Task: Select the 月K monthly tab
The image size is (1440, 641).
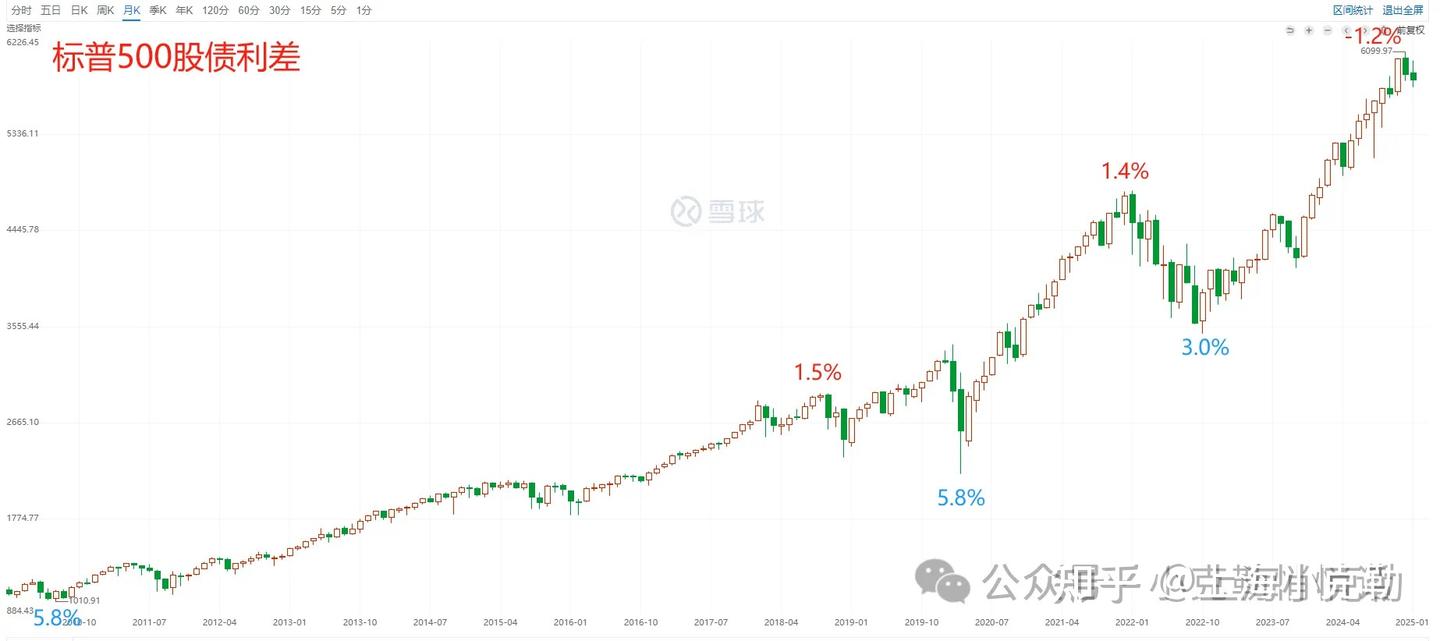Action: pyautogui.click(x=131, y=10)
